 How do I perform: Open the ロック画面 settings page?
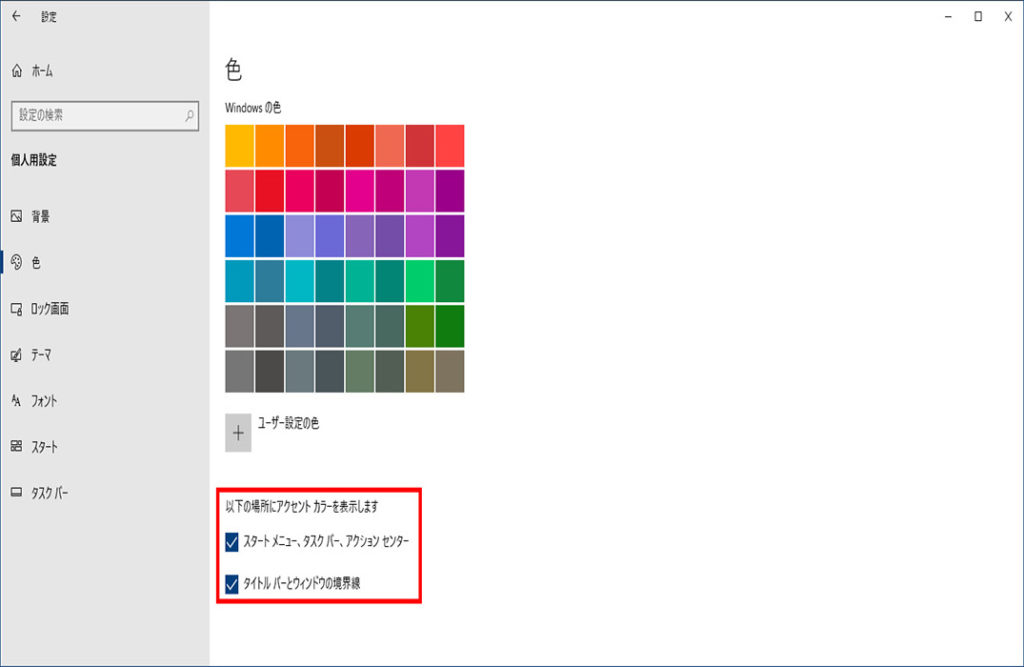pos(50,309)
